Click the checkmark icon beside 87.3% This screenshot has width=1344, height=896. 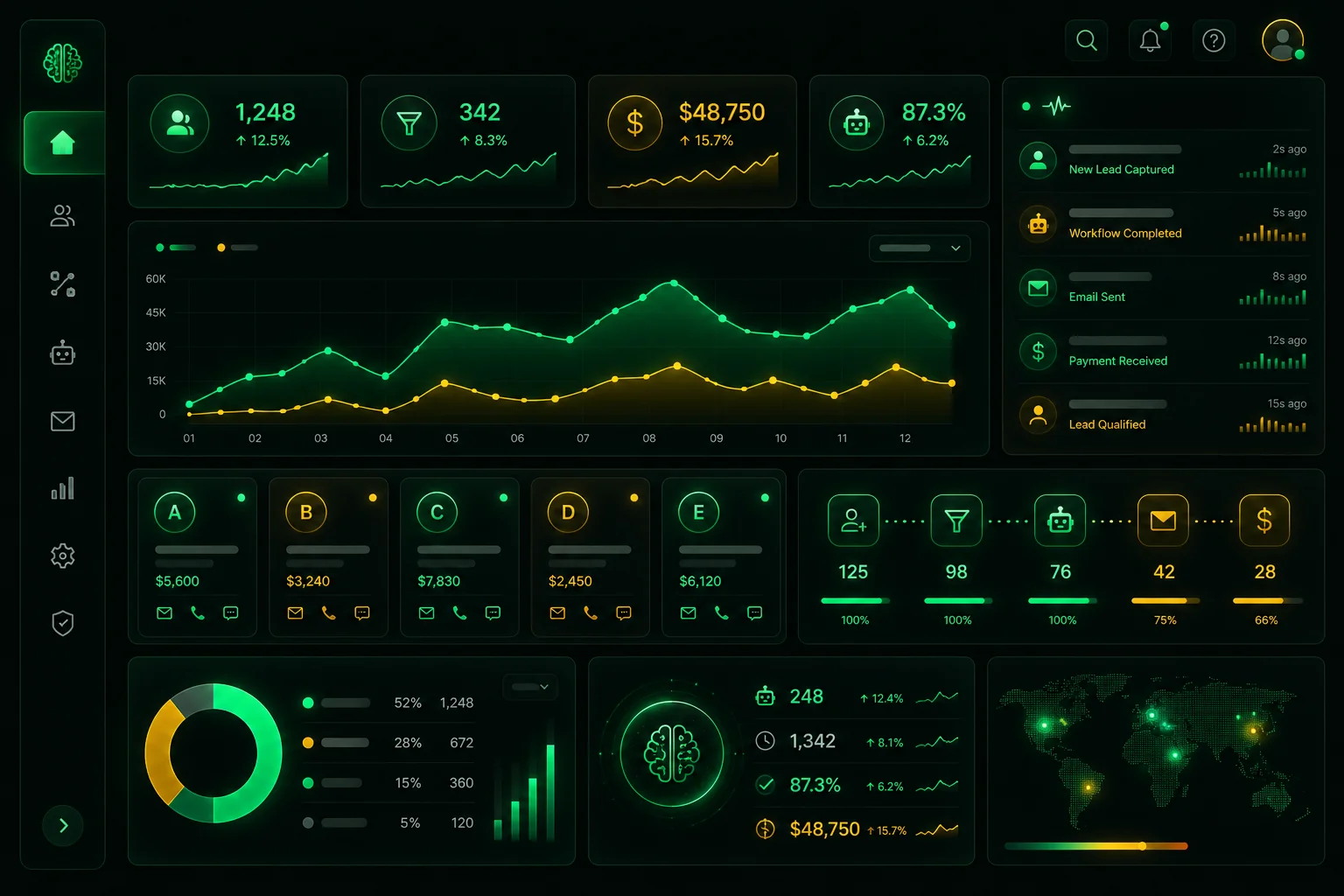tap(766, 785)
